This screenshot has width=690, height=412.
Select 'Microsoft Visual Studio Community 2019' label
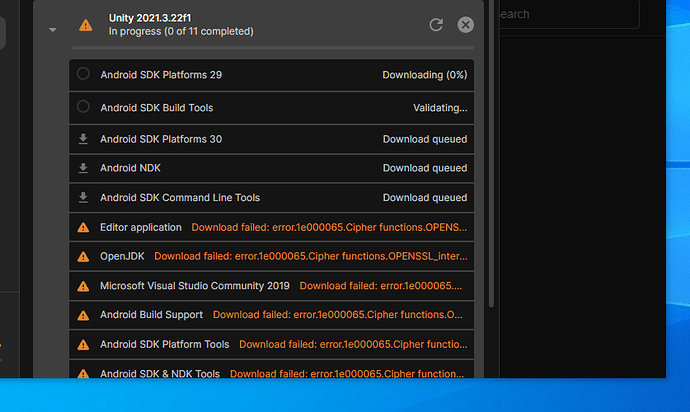click(x=195, y=286)
